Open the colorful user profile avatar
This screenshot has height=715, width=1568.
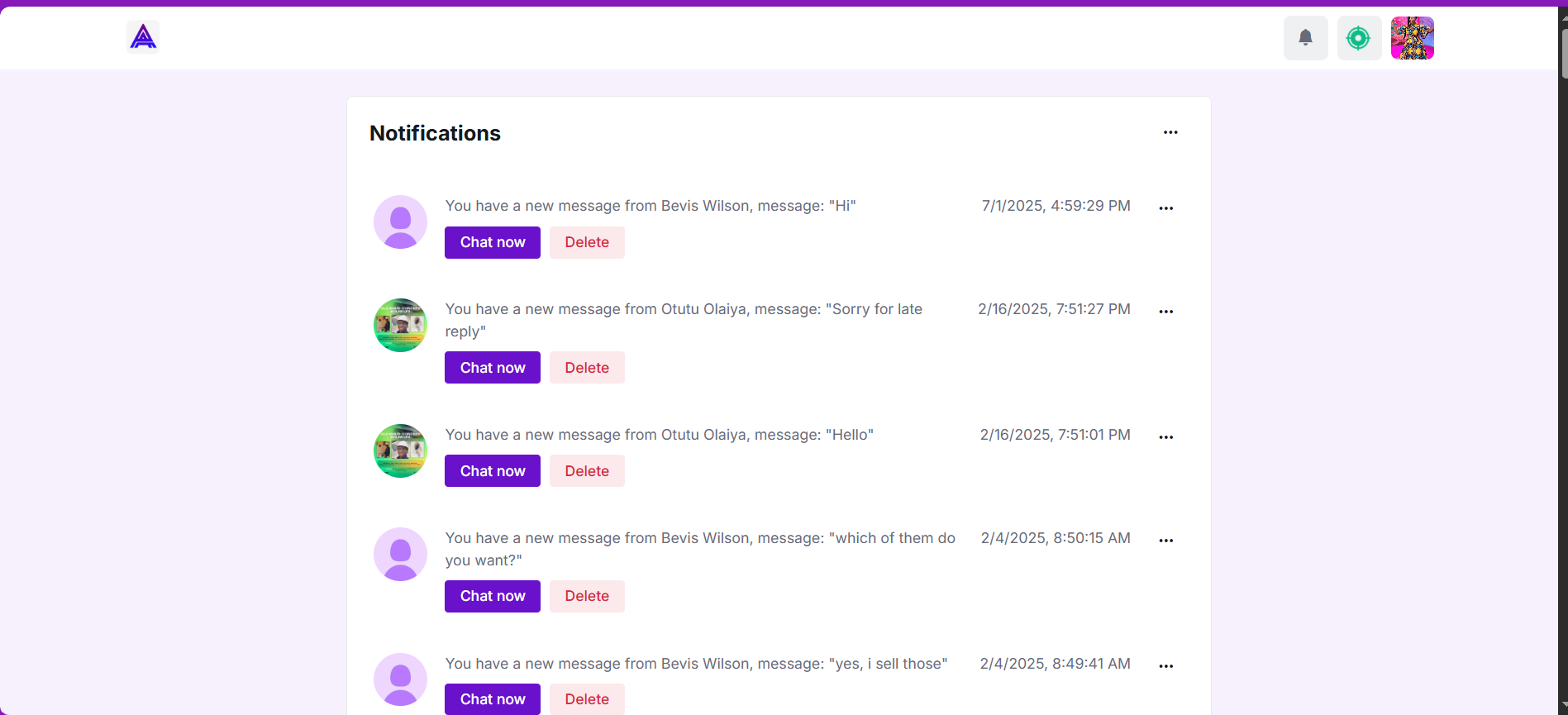click(1412, 38)
